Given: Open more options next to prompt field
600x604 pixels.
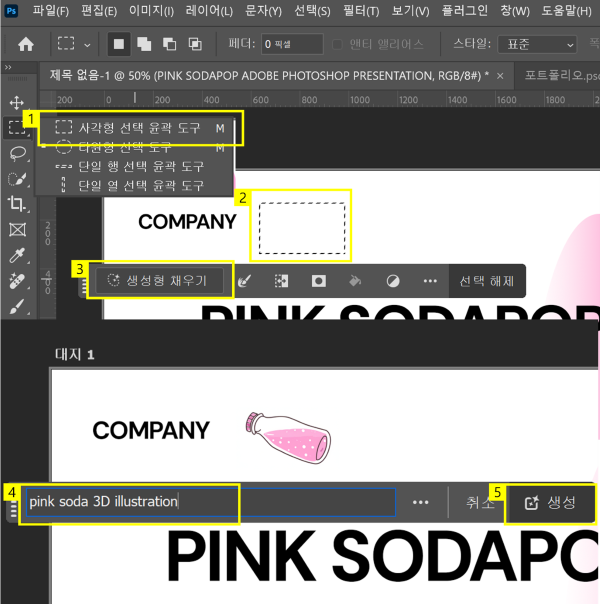Looking at the screenshot, I should [x=421, y=502].
